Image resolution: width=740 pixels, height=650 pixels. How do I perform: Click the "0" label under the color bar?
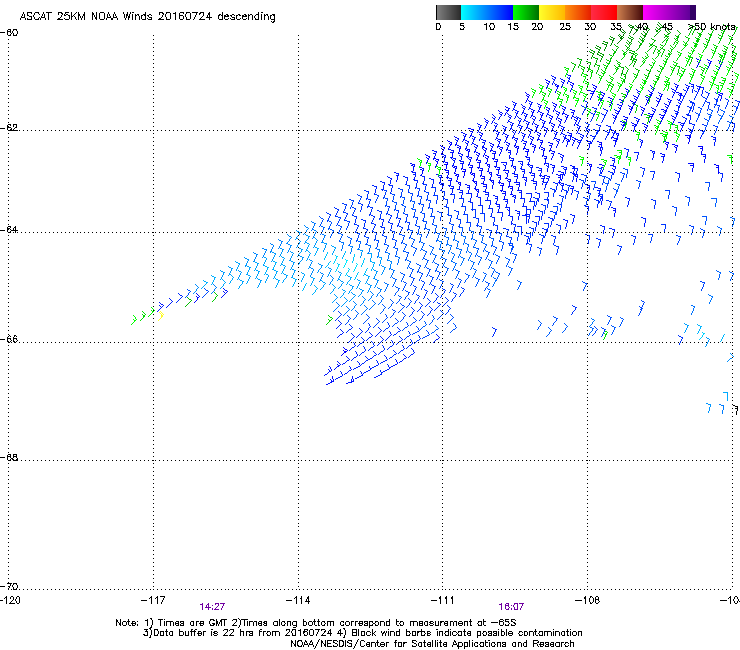coord(438,27)
